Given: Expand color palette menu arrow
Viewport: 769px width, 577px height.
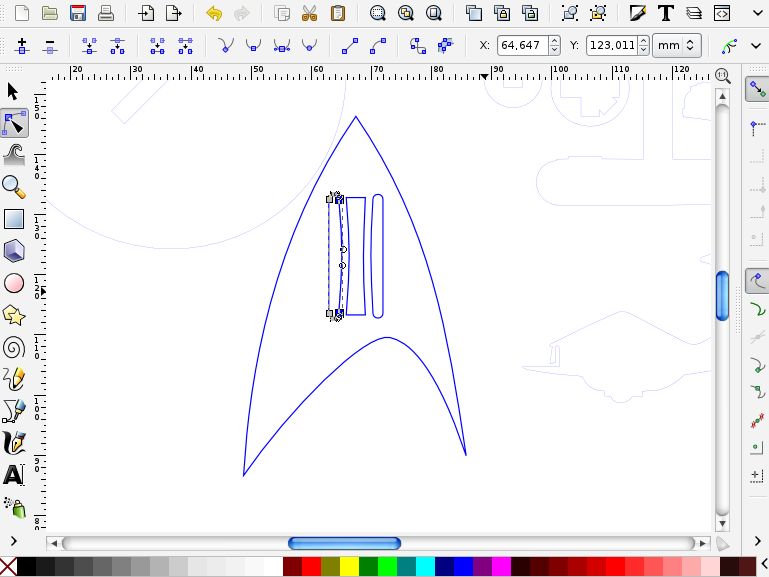Looking at the screenshot, I should (x=764, y=565).
